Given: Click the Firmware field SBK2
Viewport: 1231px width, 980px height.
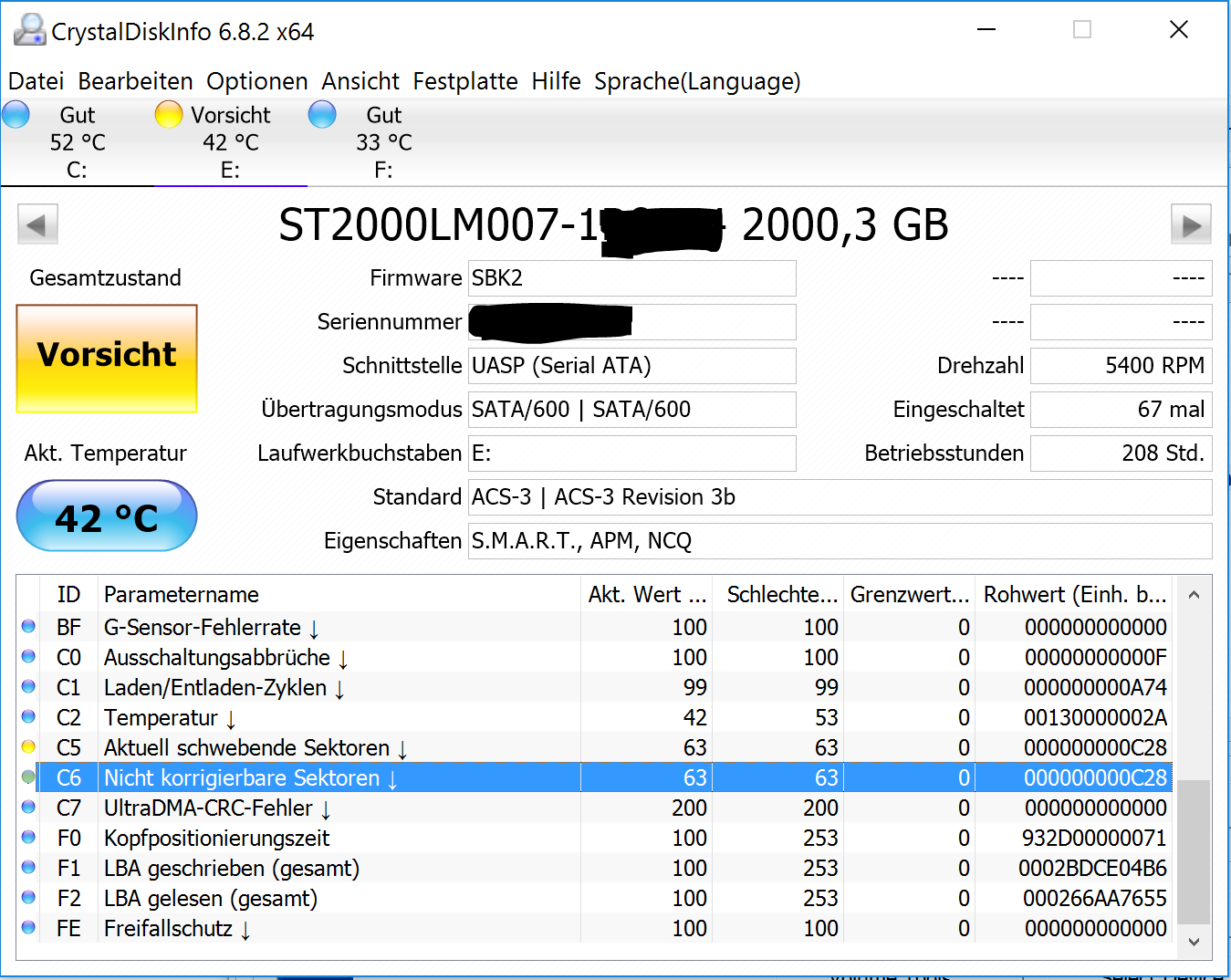Looking at the screenshot, I should click(631, 278).
